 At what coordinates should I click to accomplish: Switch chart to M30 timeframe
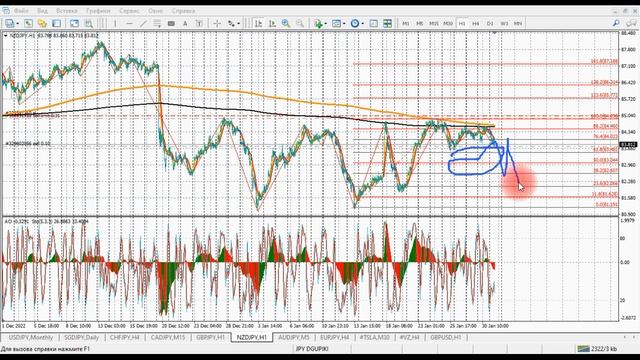pos(448,24)
